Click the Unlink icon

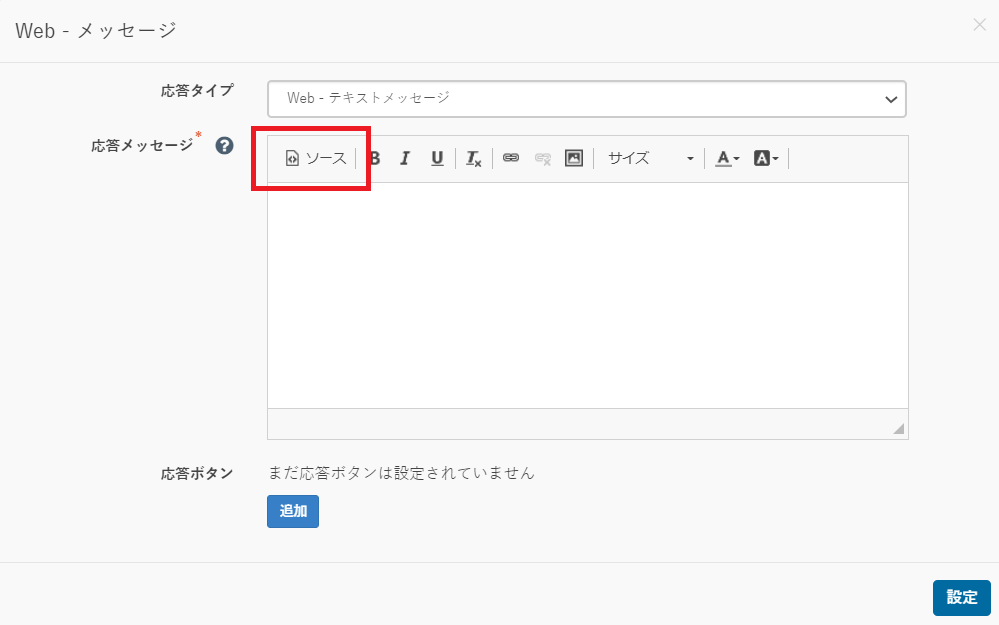tap(543, 158)
